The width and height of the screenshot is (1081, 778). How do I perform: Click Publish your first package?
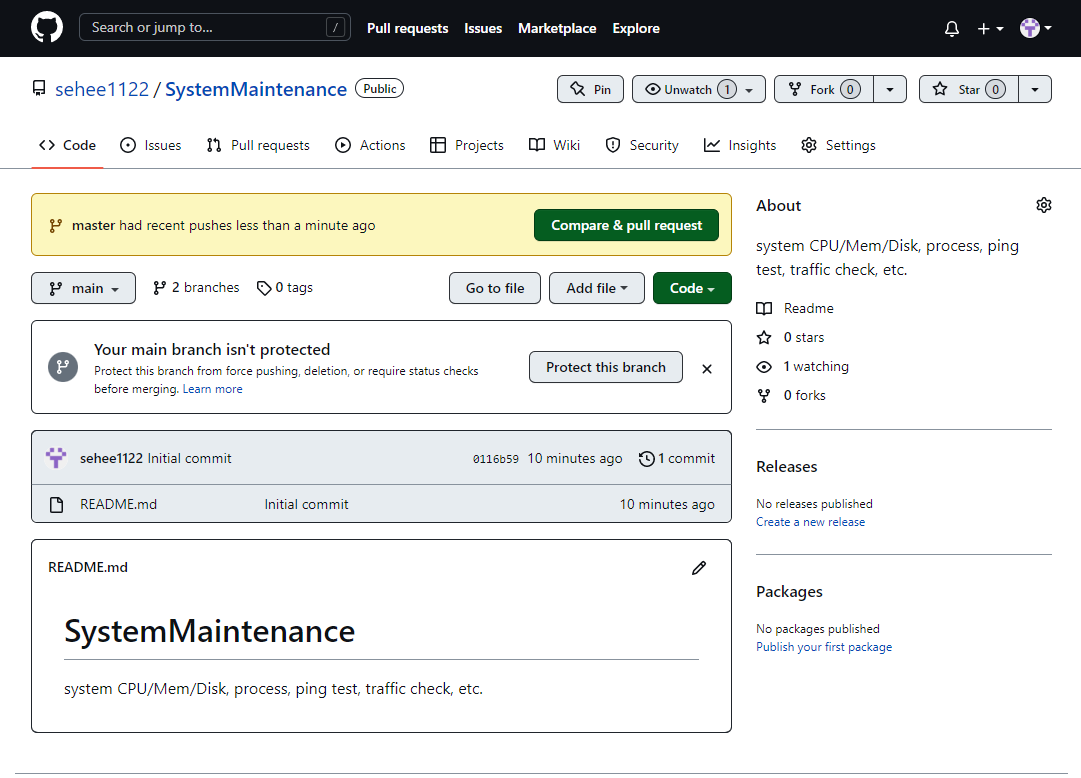tap(824, 647)
